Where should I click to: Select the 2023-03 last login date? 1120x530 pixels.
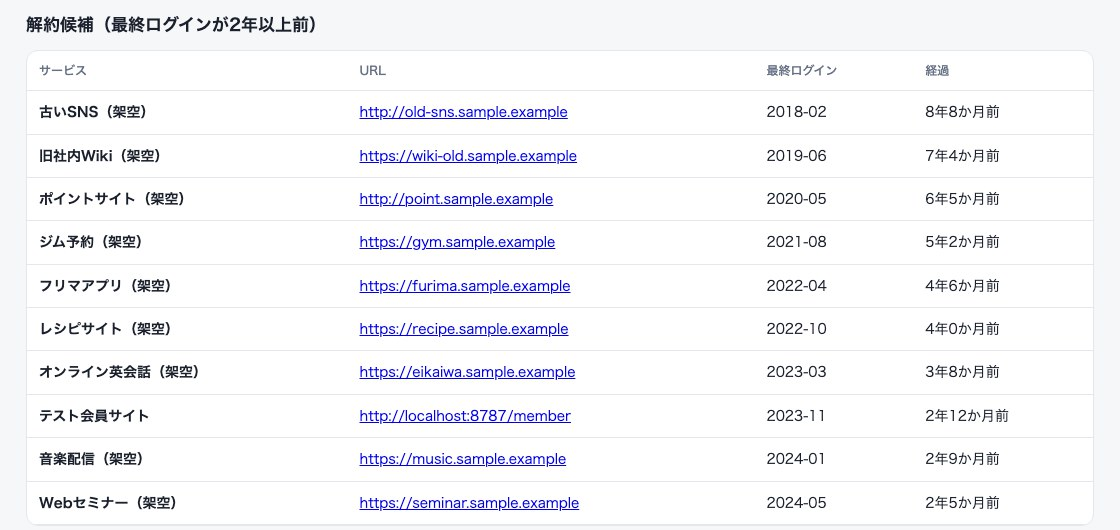coord(796,372)
